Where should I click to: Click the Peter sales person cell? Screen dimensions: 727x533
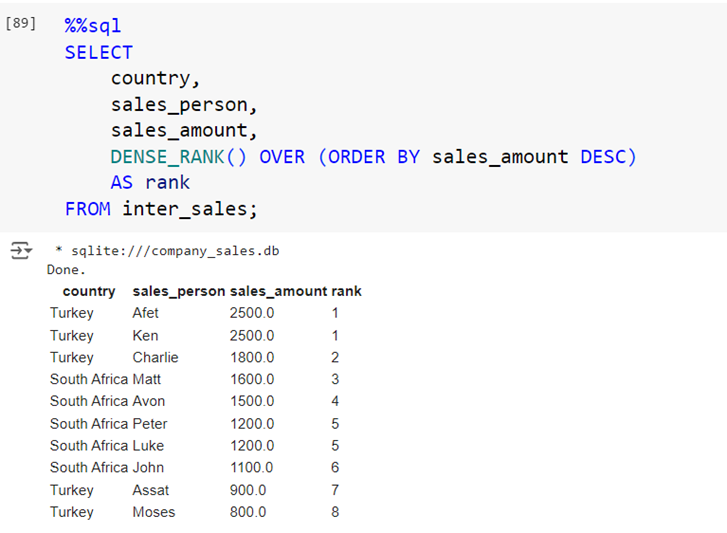click(150, 424)
